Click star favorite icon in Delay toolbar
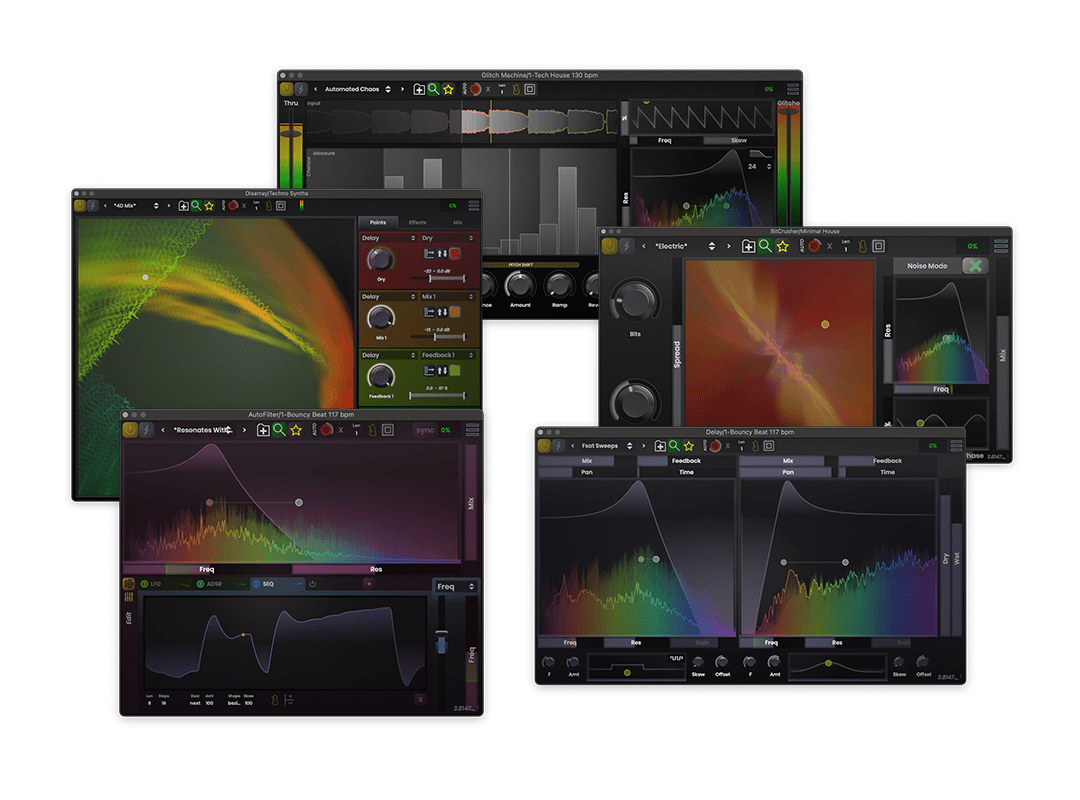1080x800 pixels. point(688,446)
